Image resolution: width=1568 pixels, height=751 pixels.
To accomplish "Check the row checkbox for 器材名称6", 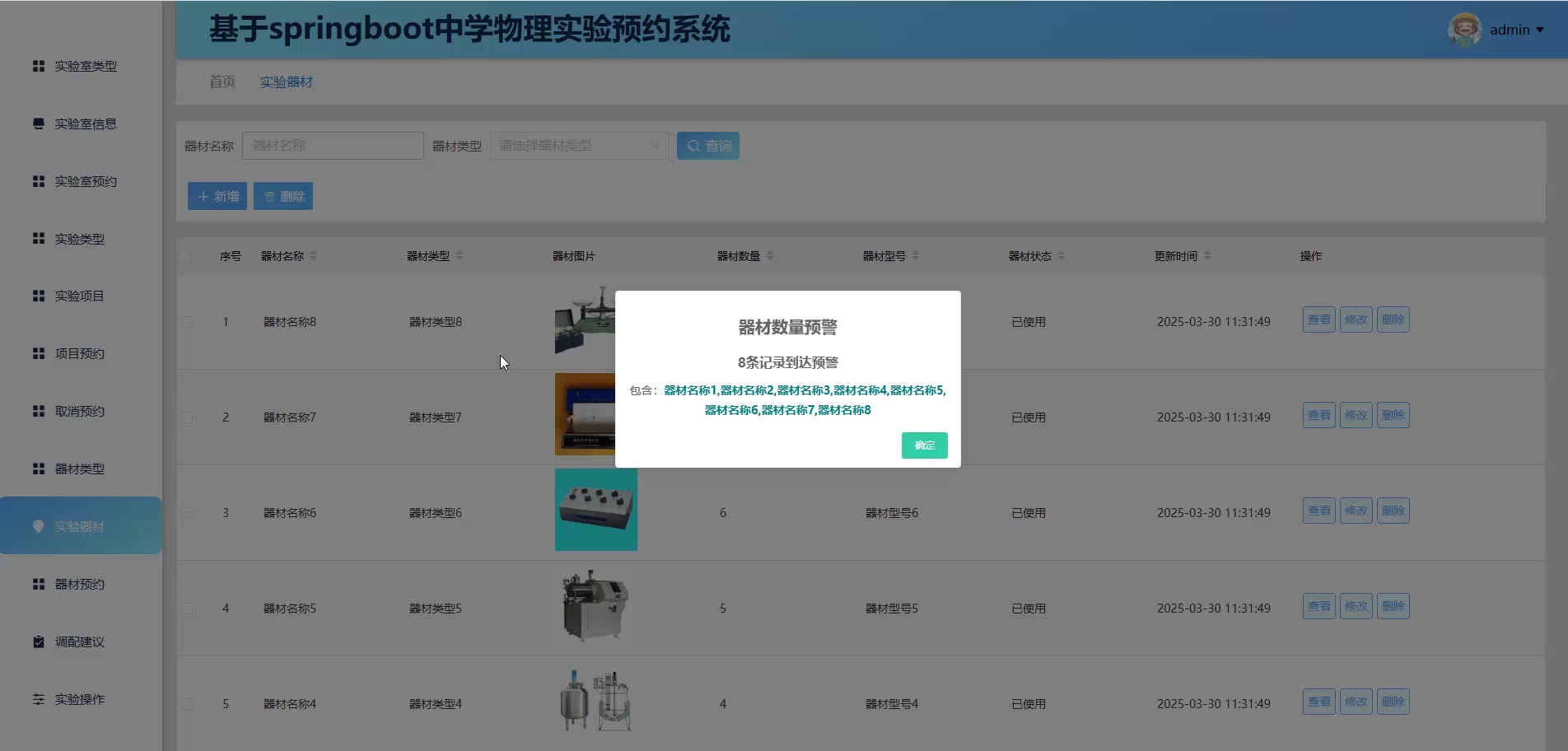I will pos(188,513).
